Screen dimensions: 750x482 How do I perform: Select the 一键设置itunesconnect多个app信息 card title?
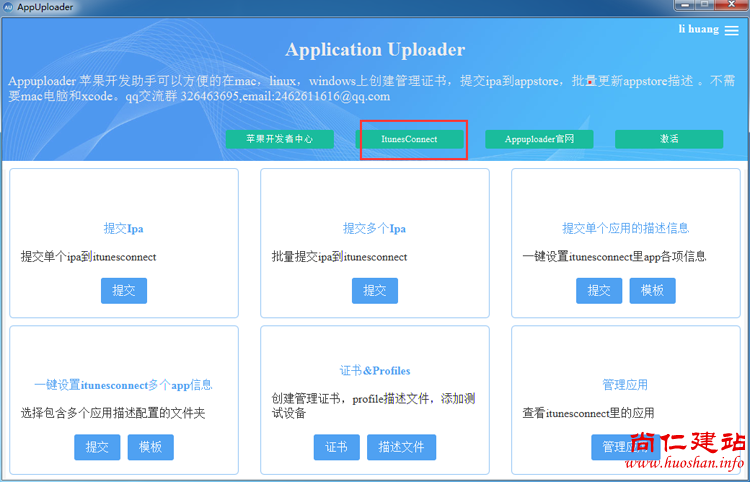pyautogui.click(x=124, y=384)
